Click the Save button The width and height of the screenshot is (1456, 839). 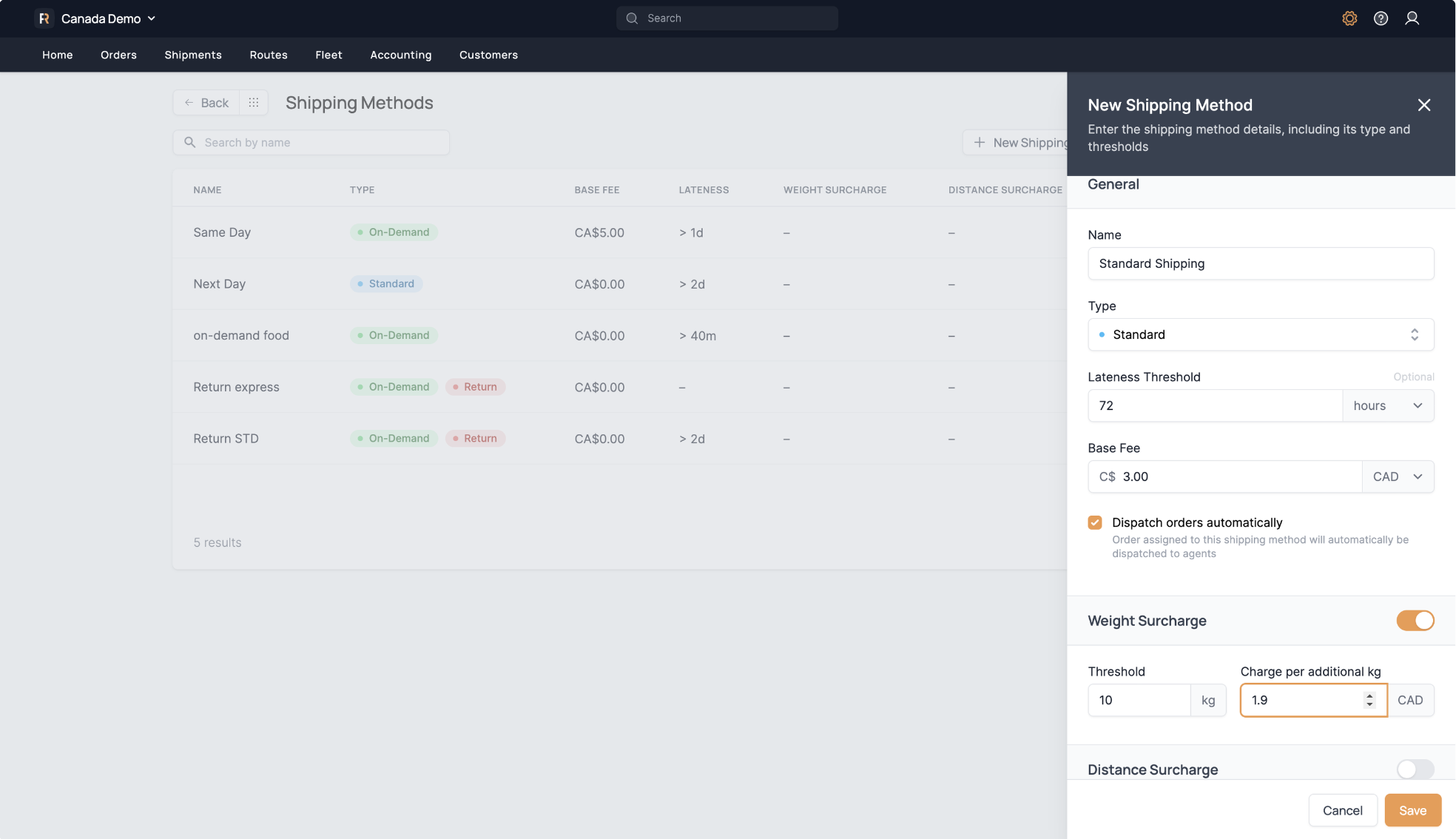[1412, 810]
